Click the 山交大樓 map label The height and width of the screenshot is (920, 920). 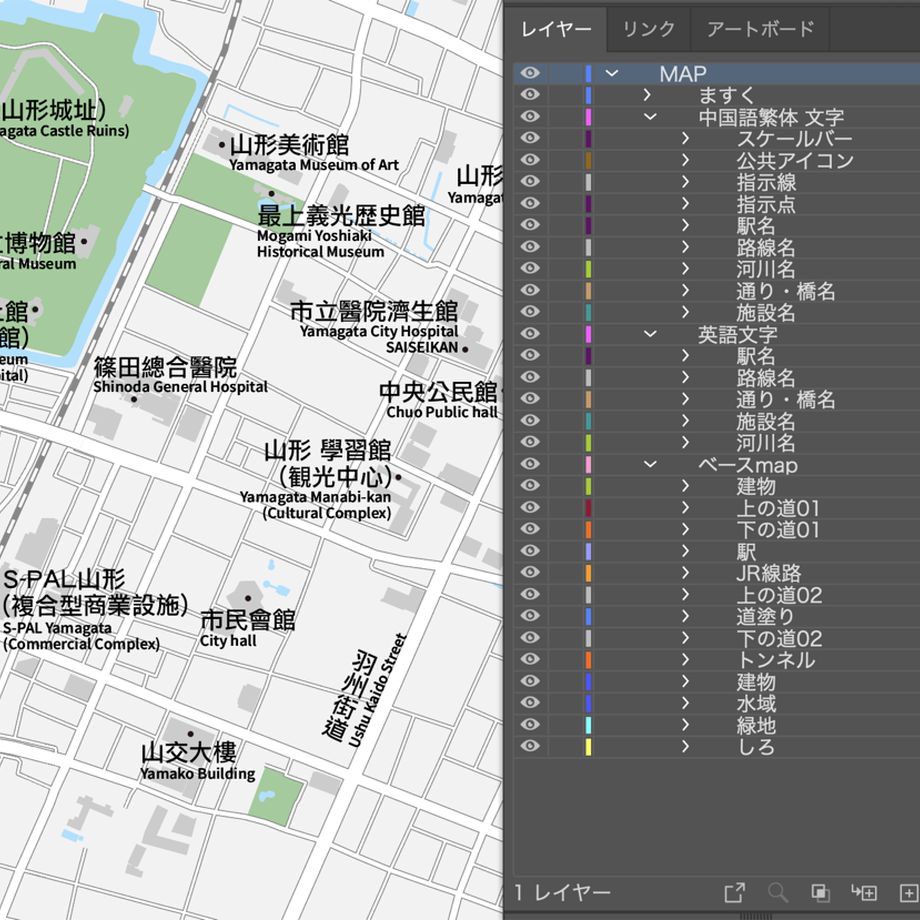pyautogui.click(x=188, y=752)
